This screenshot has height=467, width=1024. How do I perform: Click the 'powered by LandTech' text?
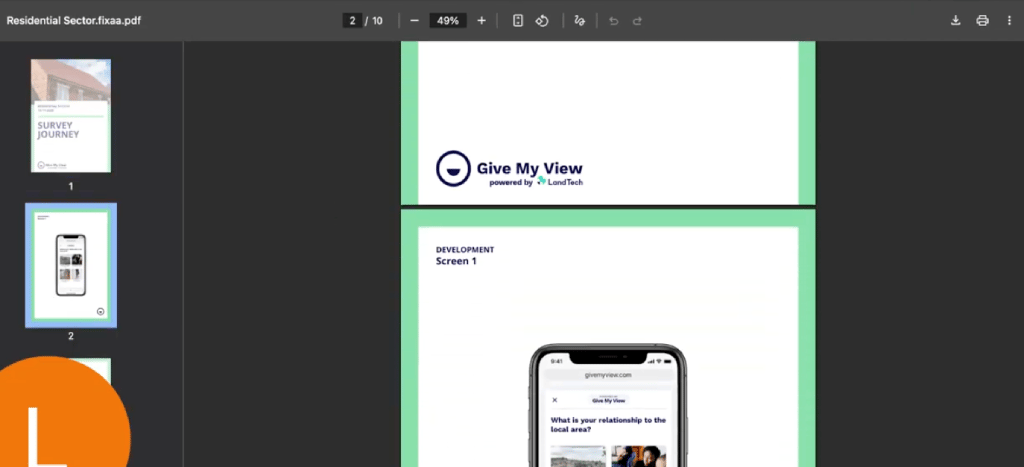[x=536, y=182]
